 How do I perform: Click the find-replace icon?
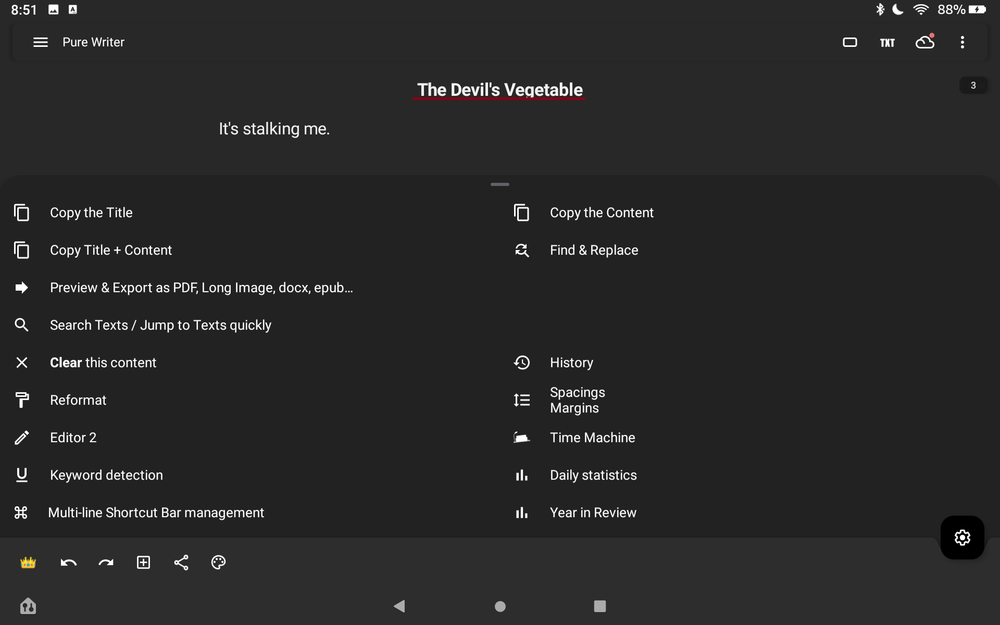tap(522, 250)
